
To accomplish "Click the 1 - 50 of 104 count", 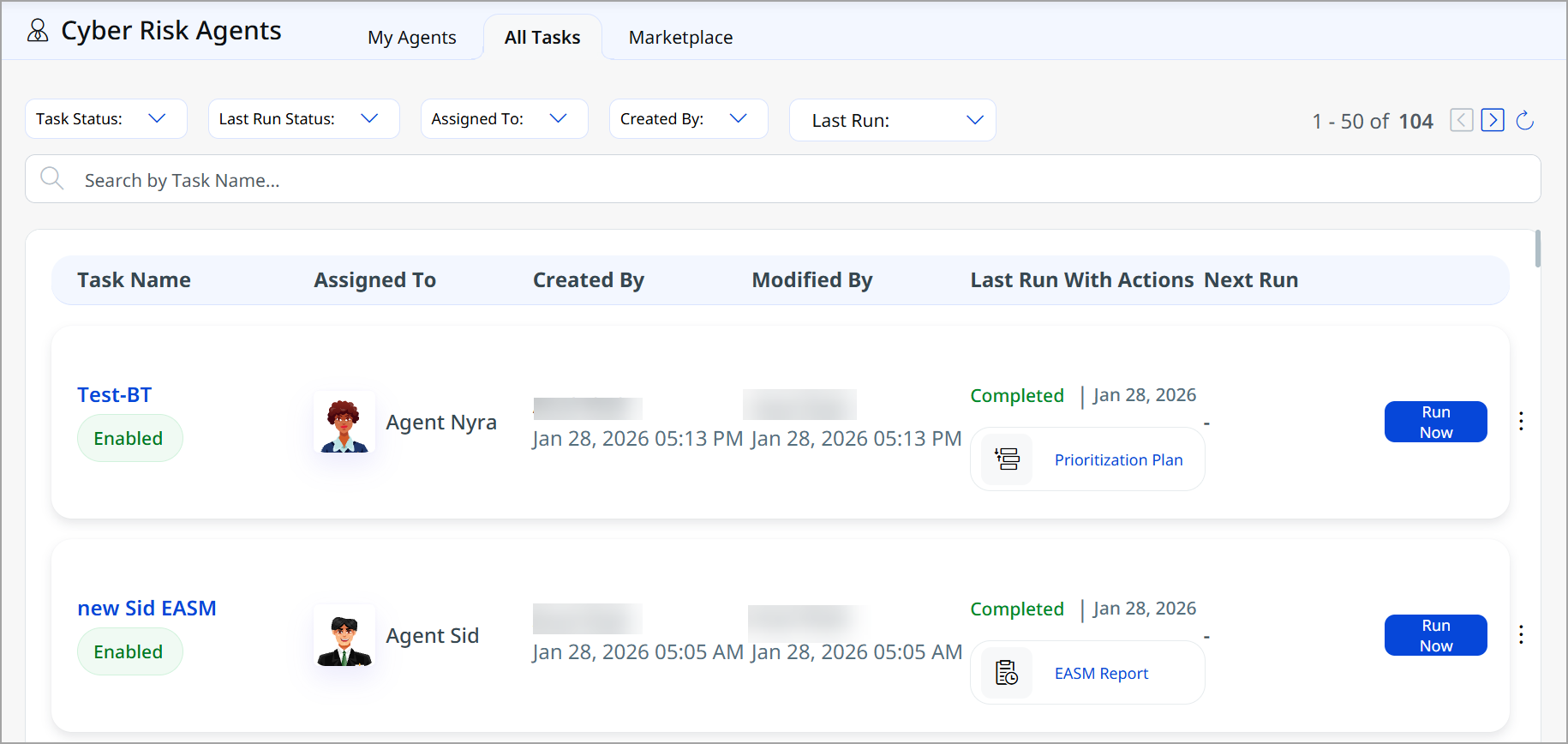I will (x=1373, y=122).
